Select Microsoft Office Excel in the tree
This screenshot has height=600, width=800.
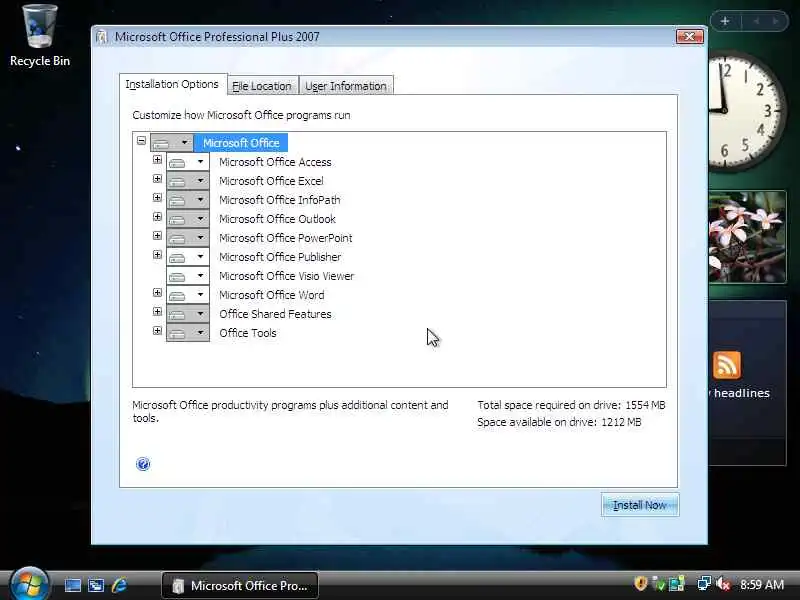pyautogui.click(x=271, y=181)
